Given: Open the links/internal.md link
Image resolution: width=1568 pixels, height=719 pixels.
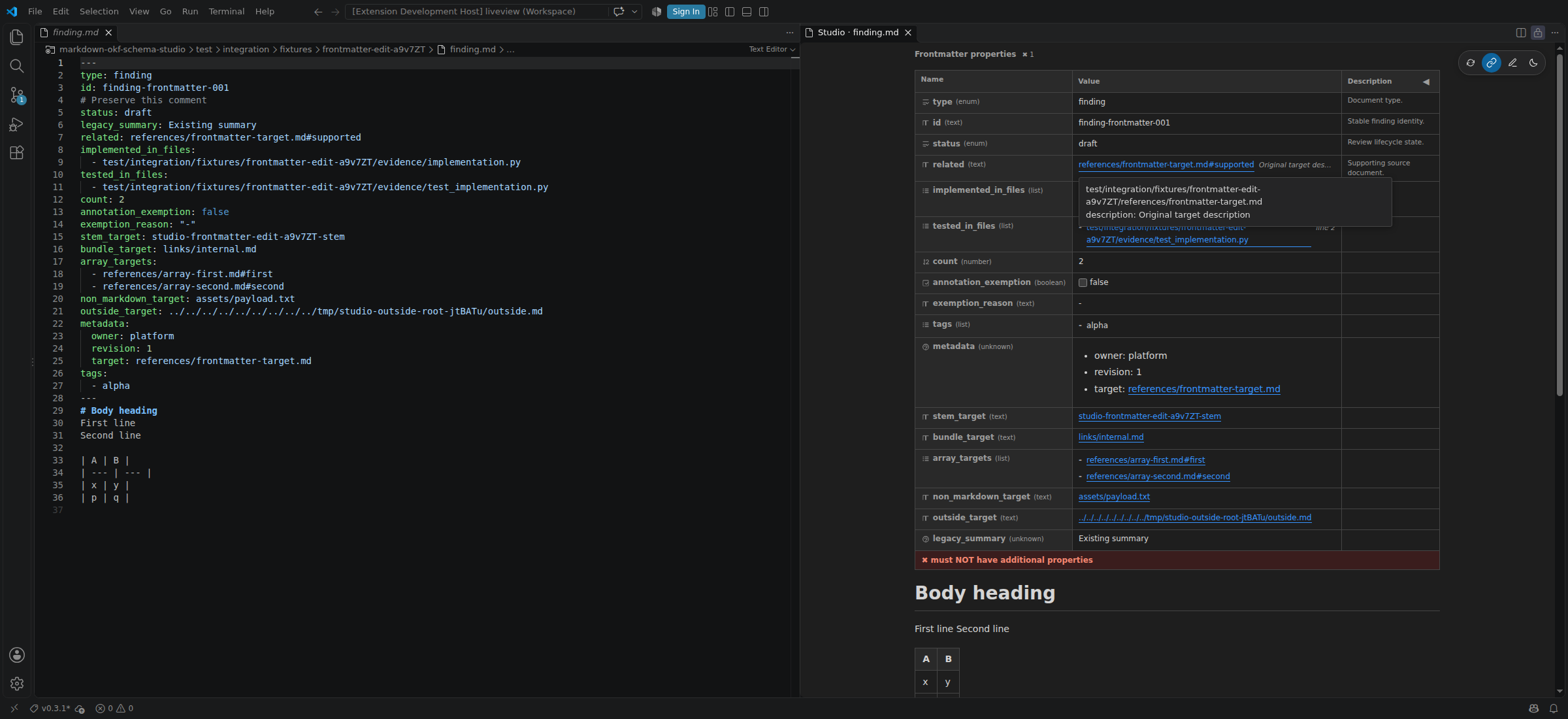Looking at the screenshot, I should click(1111, 437).
